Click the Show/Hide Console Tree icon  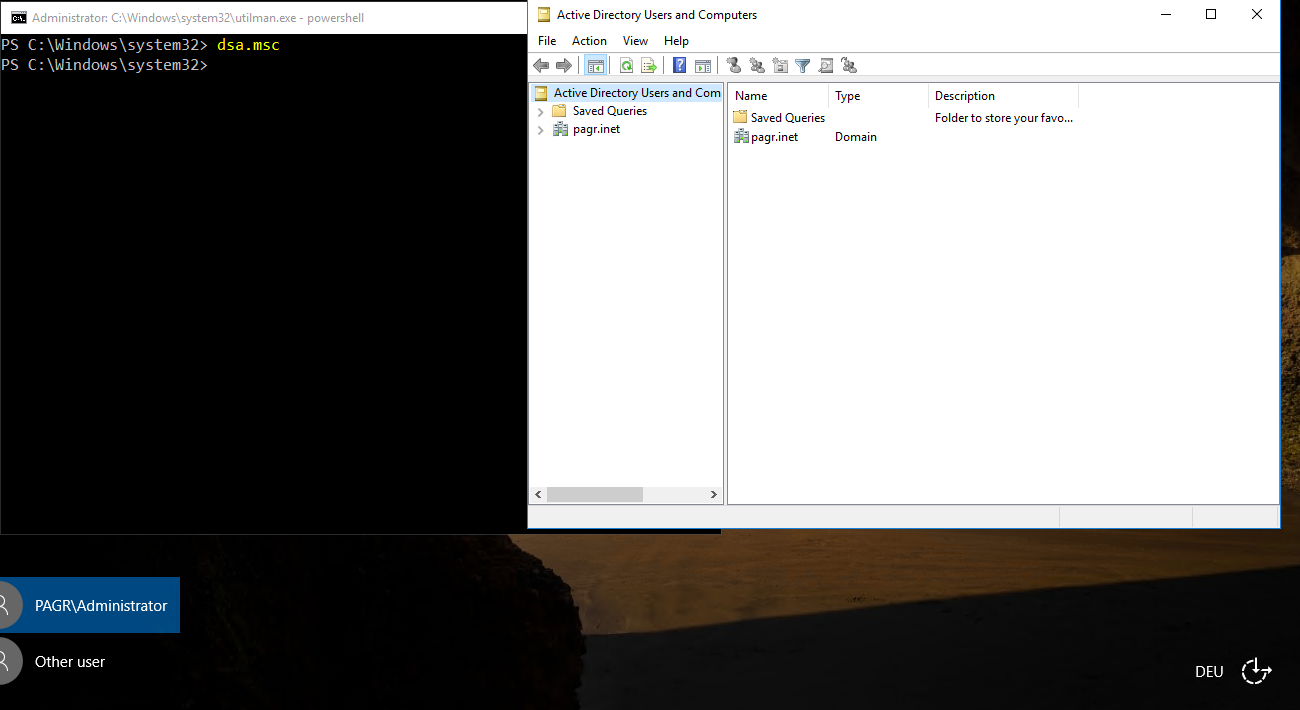coord(596,66)
